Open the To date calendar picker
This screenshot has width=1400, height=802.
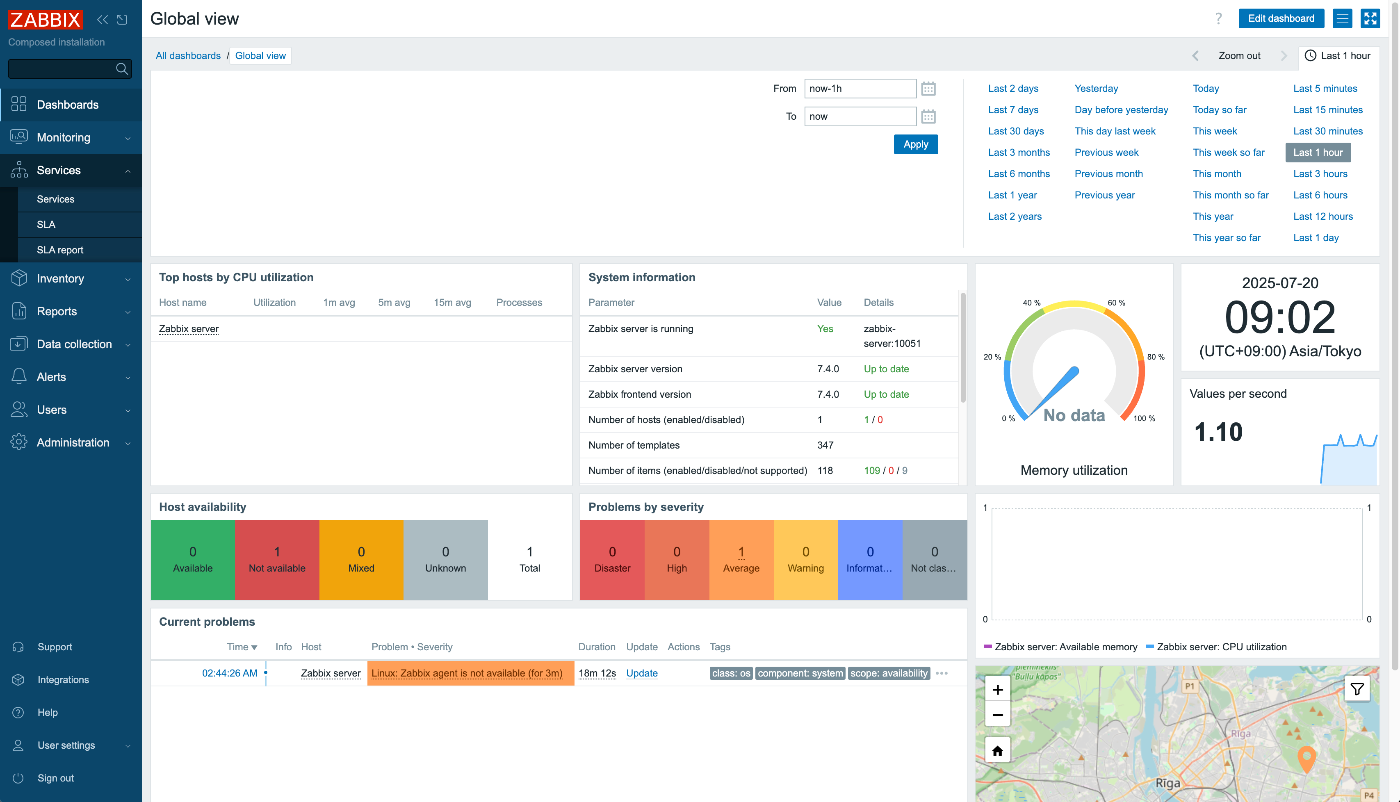pos(928,116)
